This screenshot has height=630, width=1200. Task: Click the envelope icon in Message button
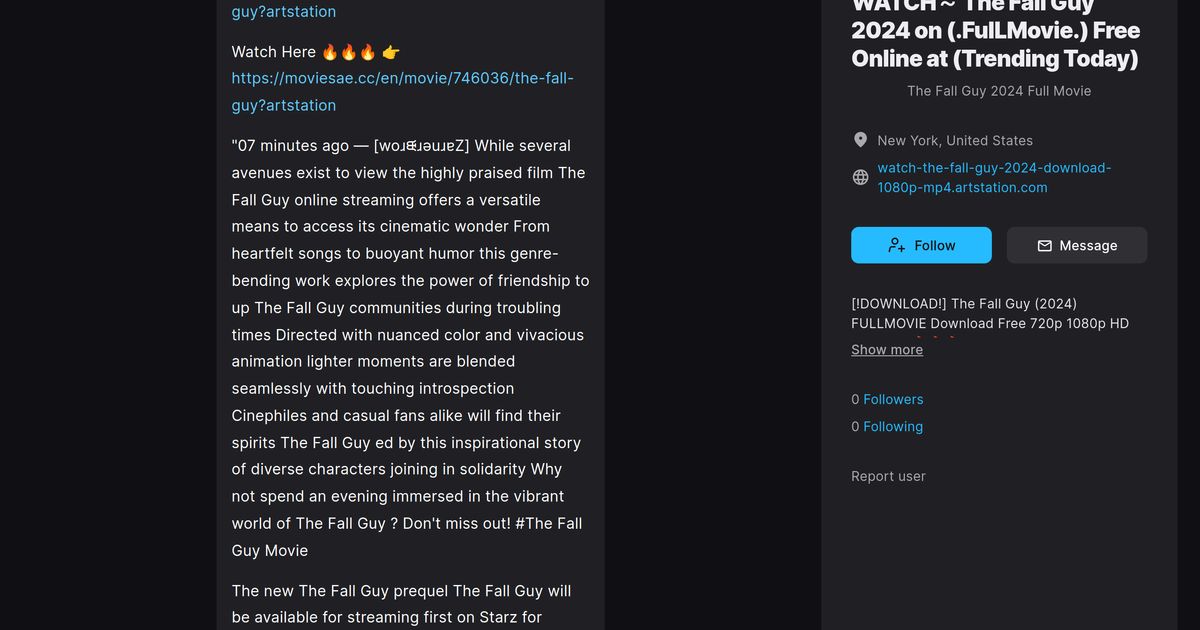pyautogui.click(x=1044, y=245)
